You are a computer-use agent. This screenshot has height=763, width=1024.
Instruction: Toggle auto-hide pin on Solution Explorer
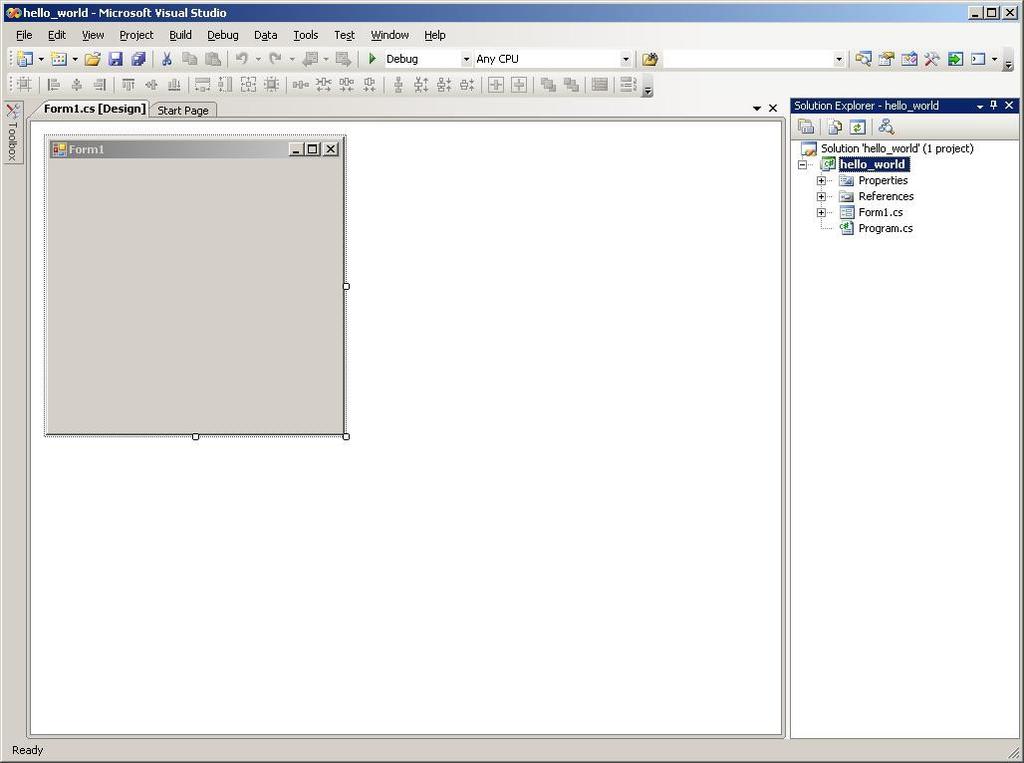click(994, 105)
